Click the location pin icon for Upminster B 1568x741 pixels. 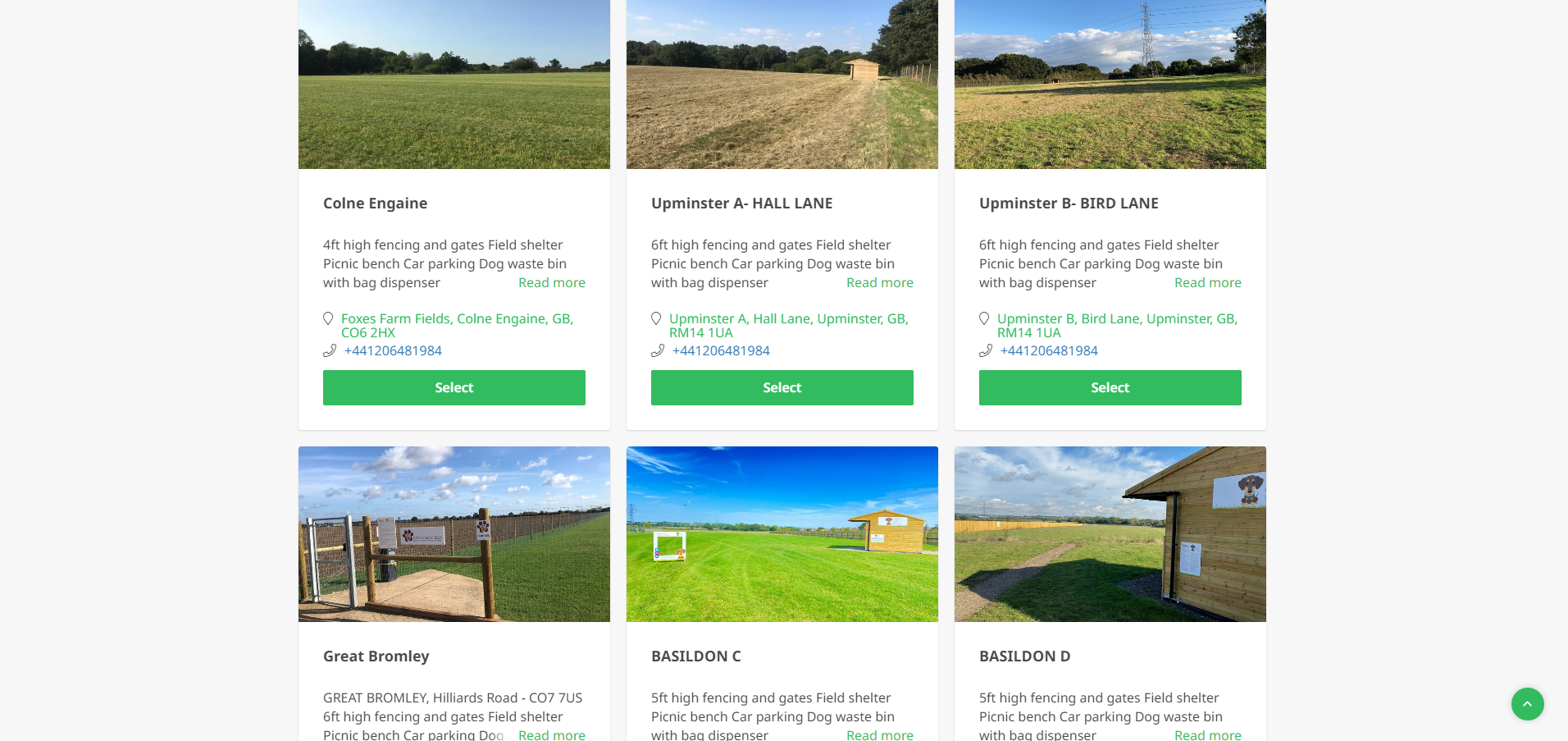(x=984, y=318)
